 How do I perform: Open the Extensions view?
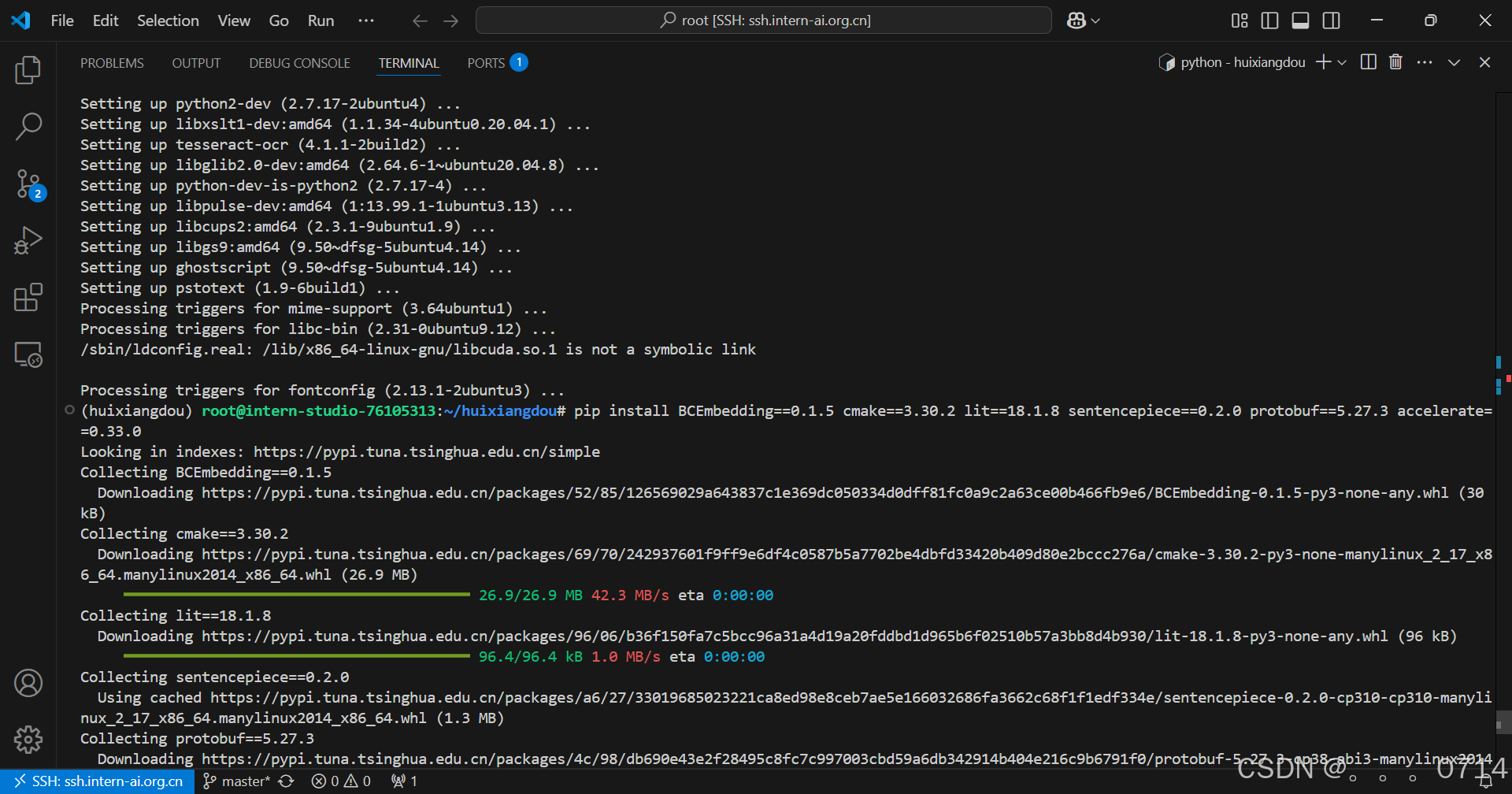pyautogui.click(x=28, y=297)
